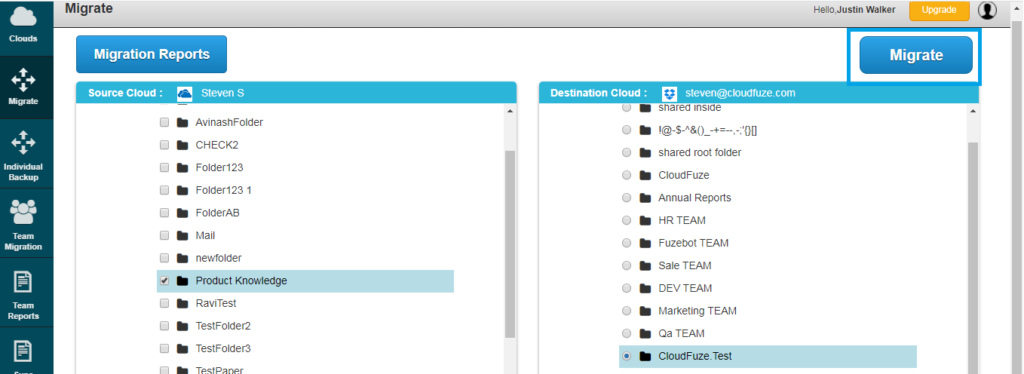Click the Mail folder icon
Viewport: 1024px width, 374px height.
point(182,236)
